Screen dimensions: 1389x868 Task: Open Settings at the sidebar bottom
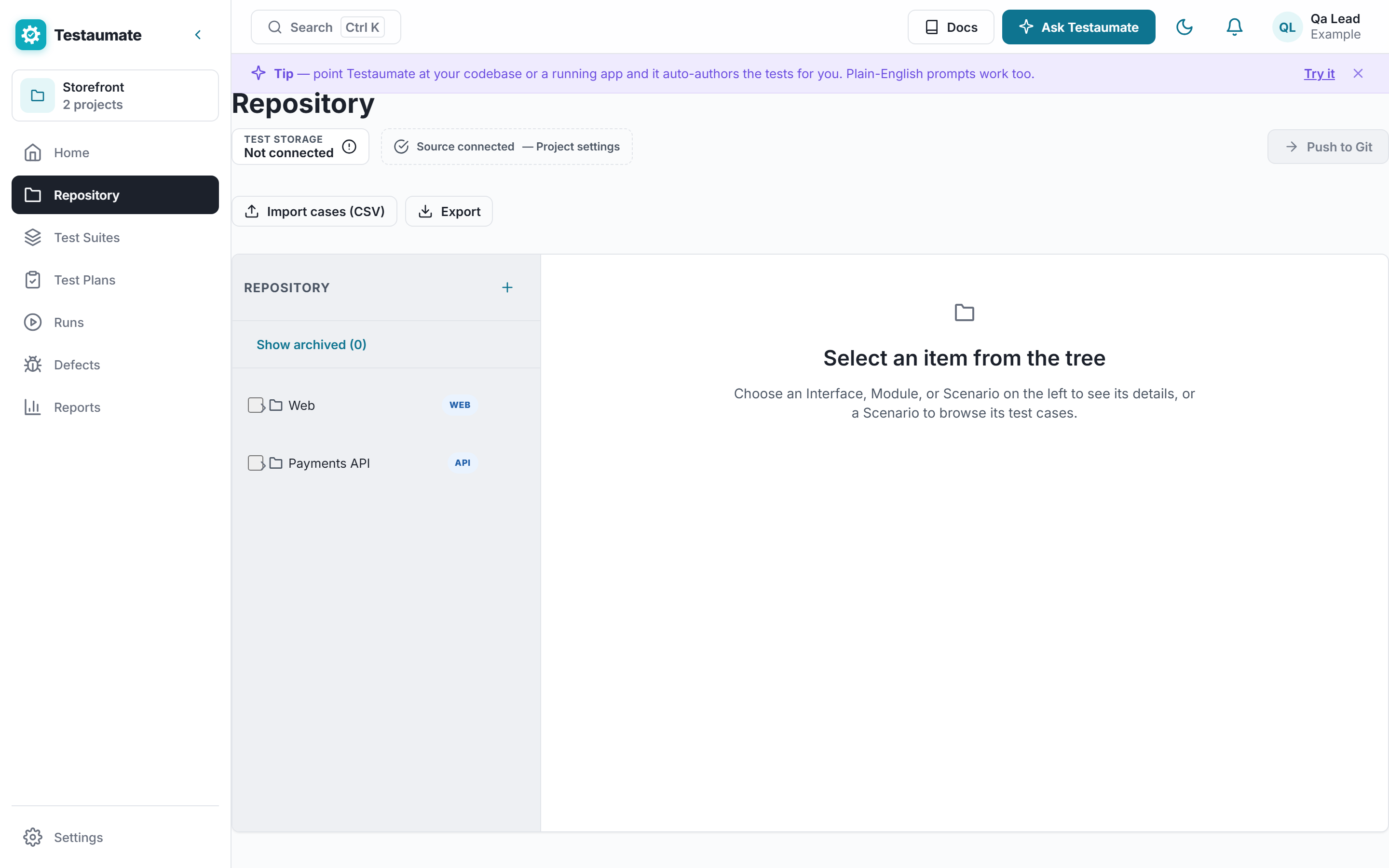[115, 838]
